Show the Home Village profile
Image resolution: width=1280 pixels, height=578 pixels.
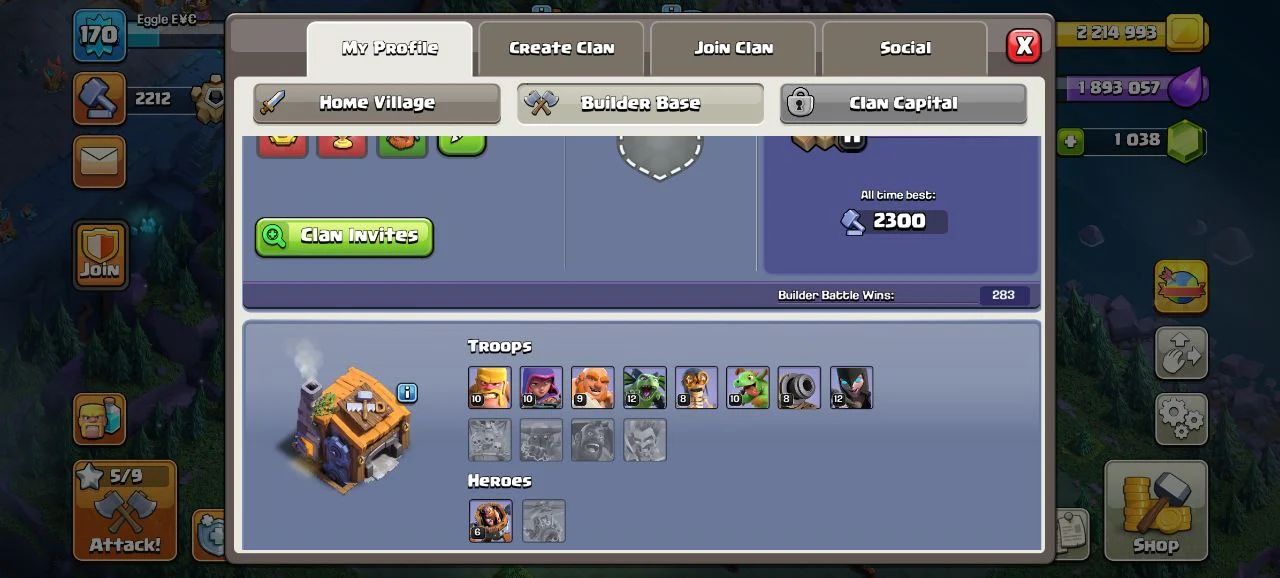[377, 103]
